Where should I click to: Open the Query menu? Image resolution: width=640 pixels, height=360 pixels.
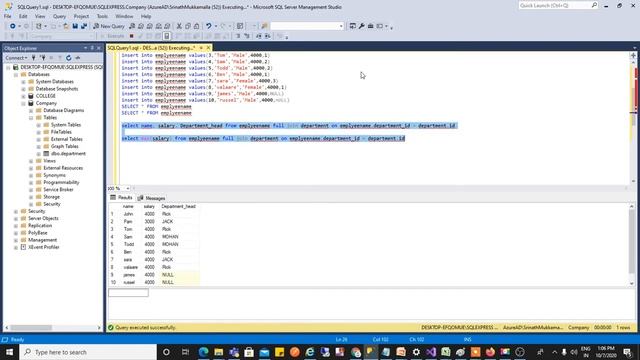click(59, 16)
